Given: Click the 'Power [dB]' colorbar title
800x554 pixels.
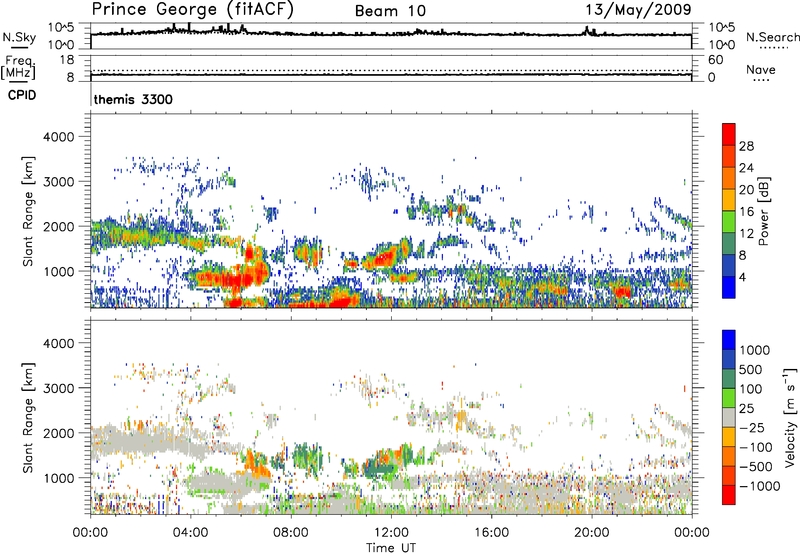Looking at the screenshot, I should click(x=764, y=211).
